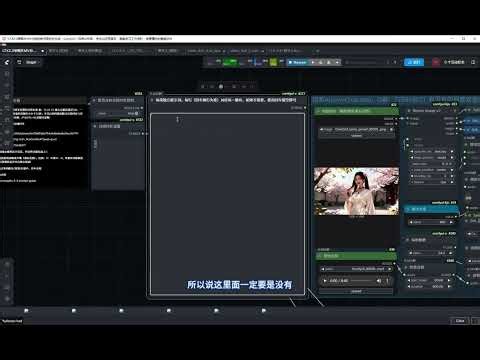
Task: Click the blue Queue run button
Action: [298, 62]
